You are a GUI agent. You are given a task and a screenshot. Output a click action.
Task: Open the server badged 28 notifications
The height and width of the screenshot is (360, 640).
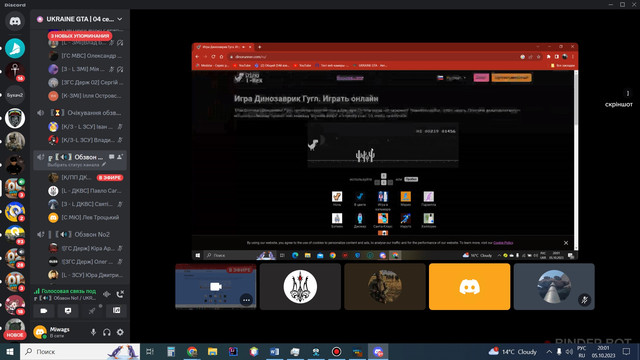point(15,258)
